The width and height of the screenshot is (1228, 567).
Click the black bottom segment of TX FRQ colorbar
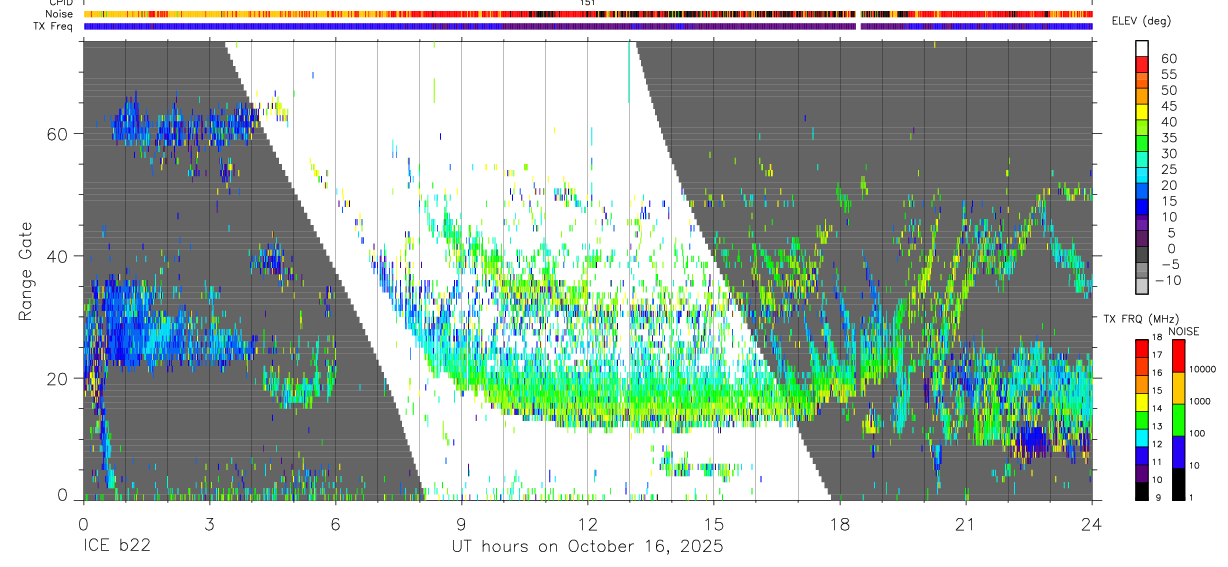click(x=1142, y=491)
